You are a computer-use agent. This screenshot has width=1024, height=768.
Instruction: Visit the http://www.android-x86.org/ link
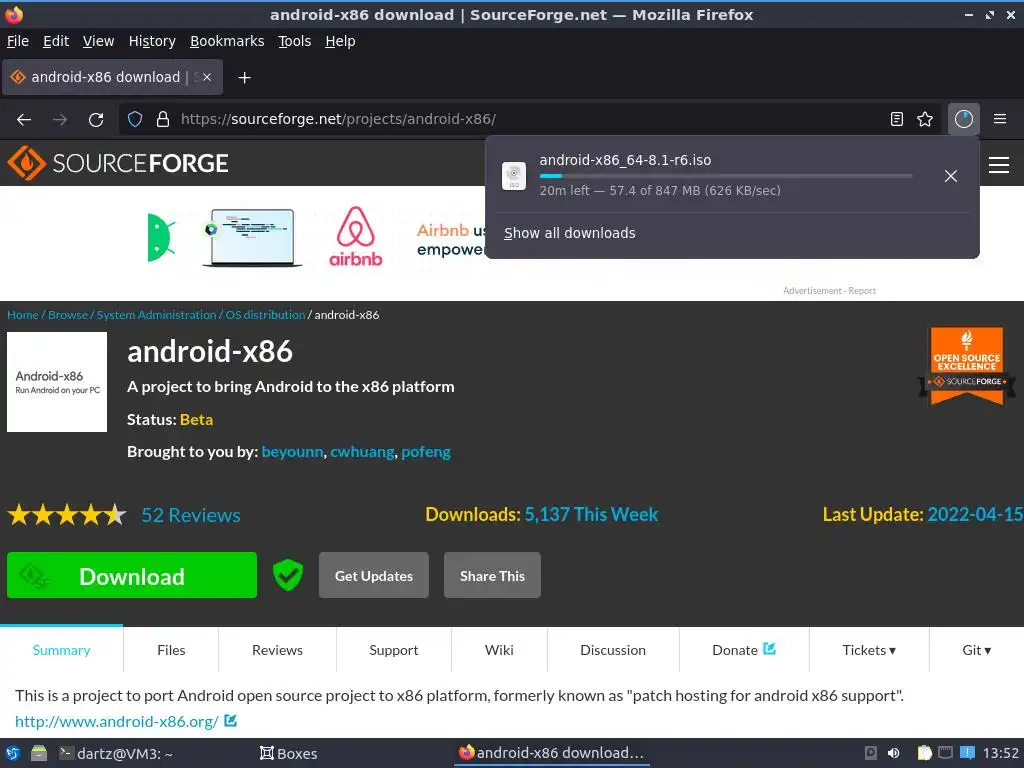pos(116,721)
